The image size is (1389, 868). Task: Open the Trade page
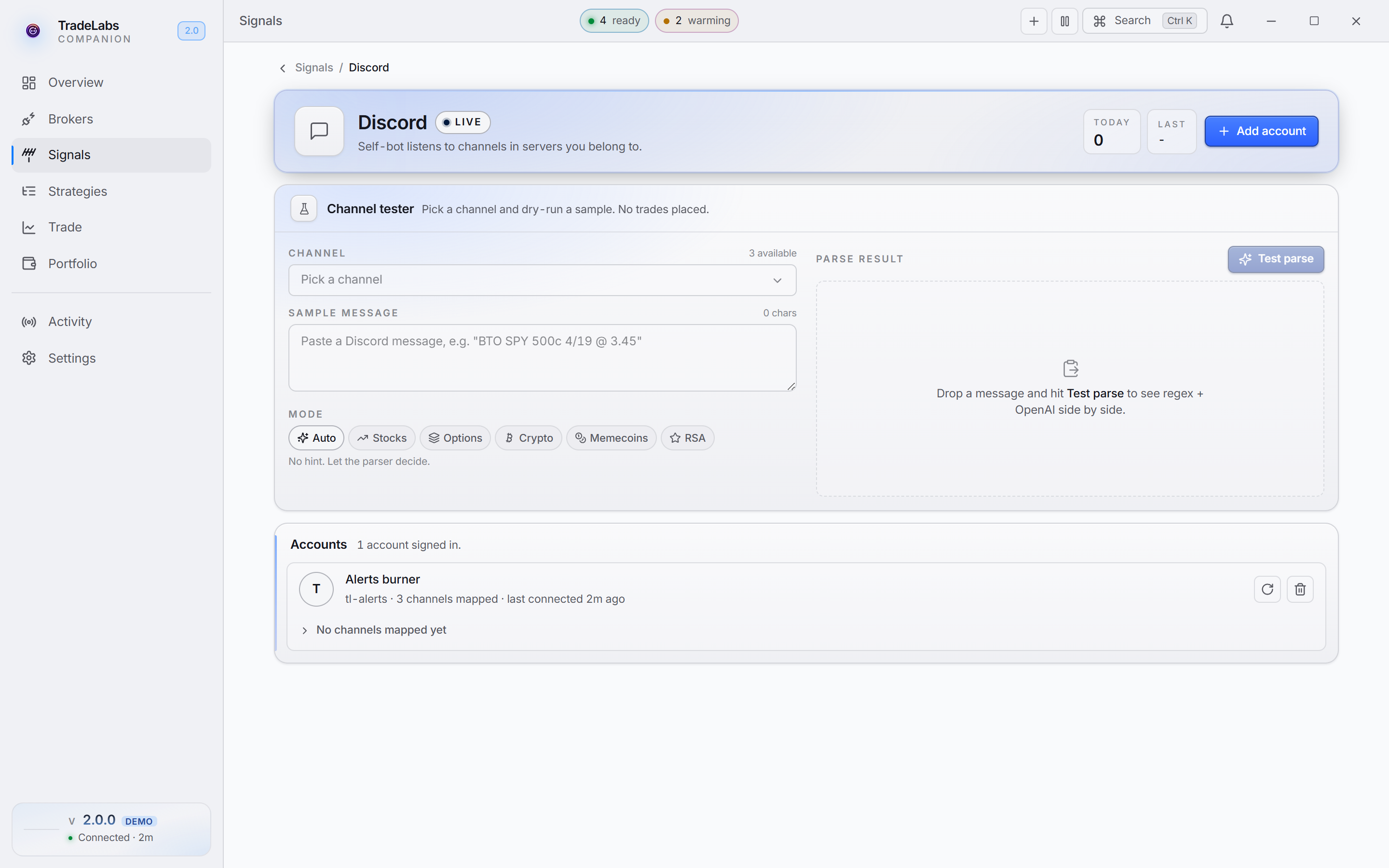click(111, 227)
